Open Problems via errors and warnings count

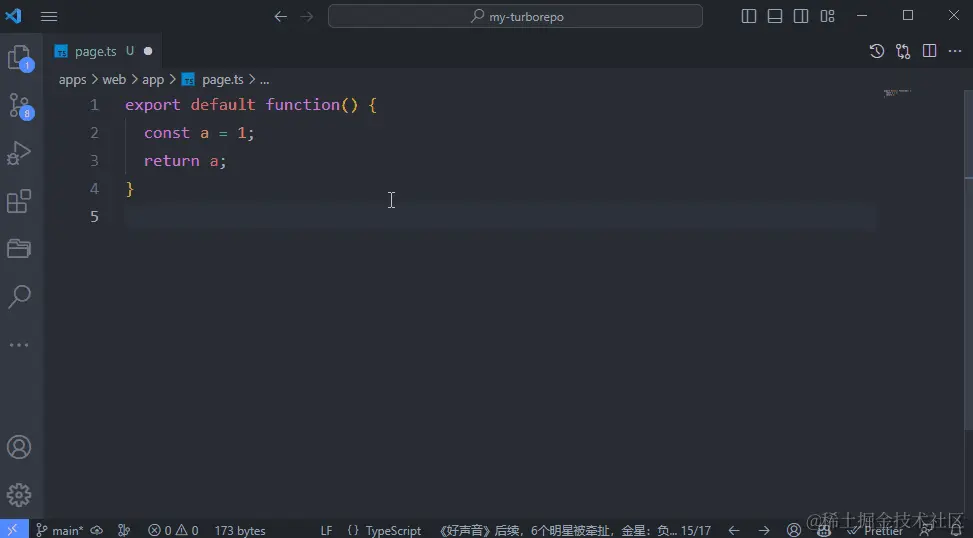[173, 531]
